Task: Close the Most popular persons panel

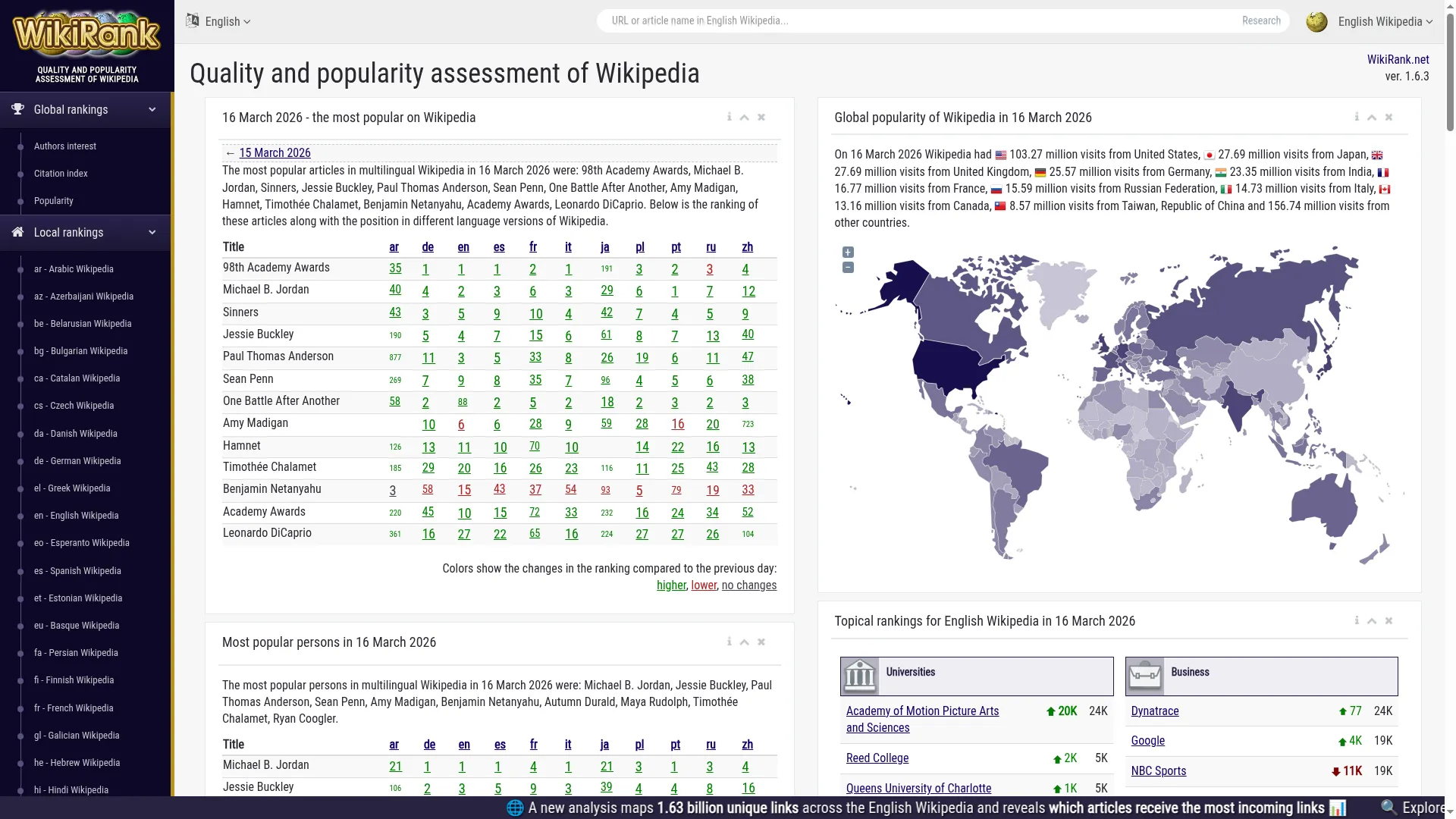Action: [761, 642]
